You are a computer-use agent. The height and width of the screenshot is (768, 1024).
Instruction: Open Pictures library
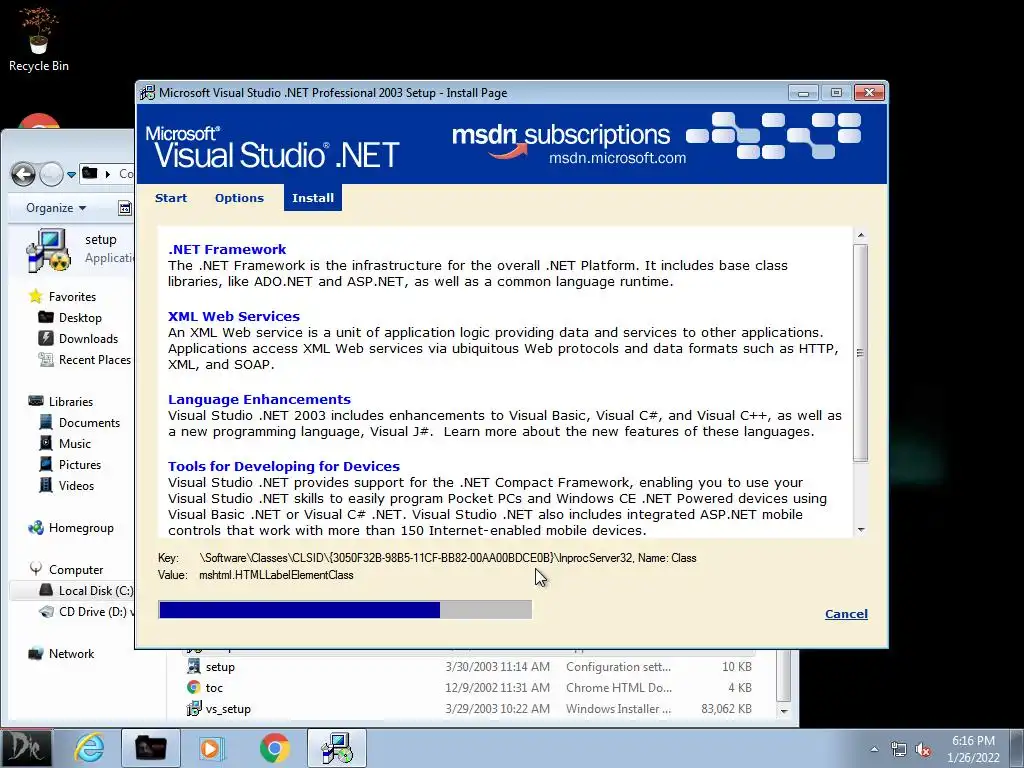(x=80, y=464)
